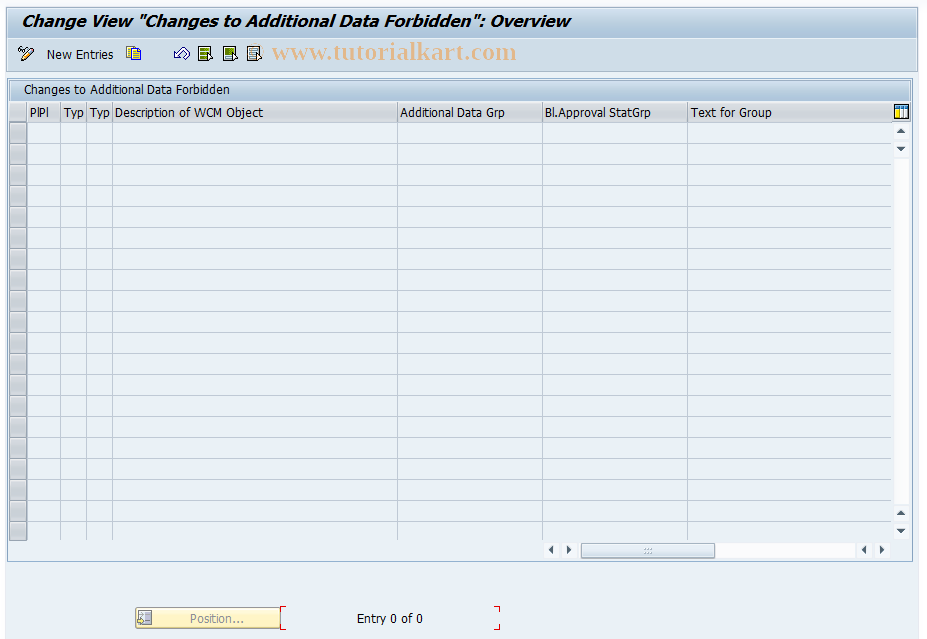The width and height of the screenshot is (927, 639).
Task: Click right scroll arrow before horizontal scrollbar
Action: point(569,550)
